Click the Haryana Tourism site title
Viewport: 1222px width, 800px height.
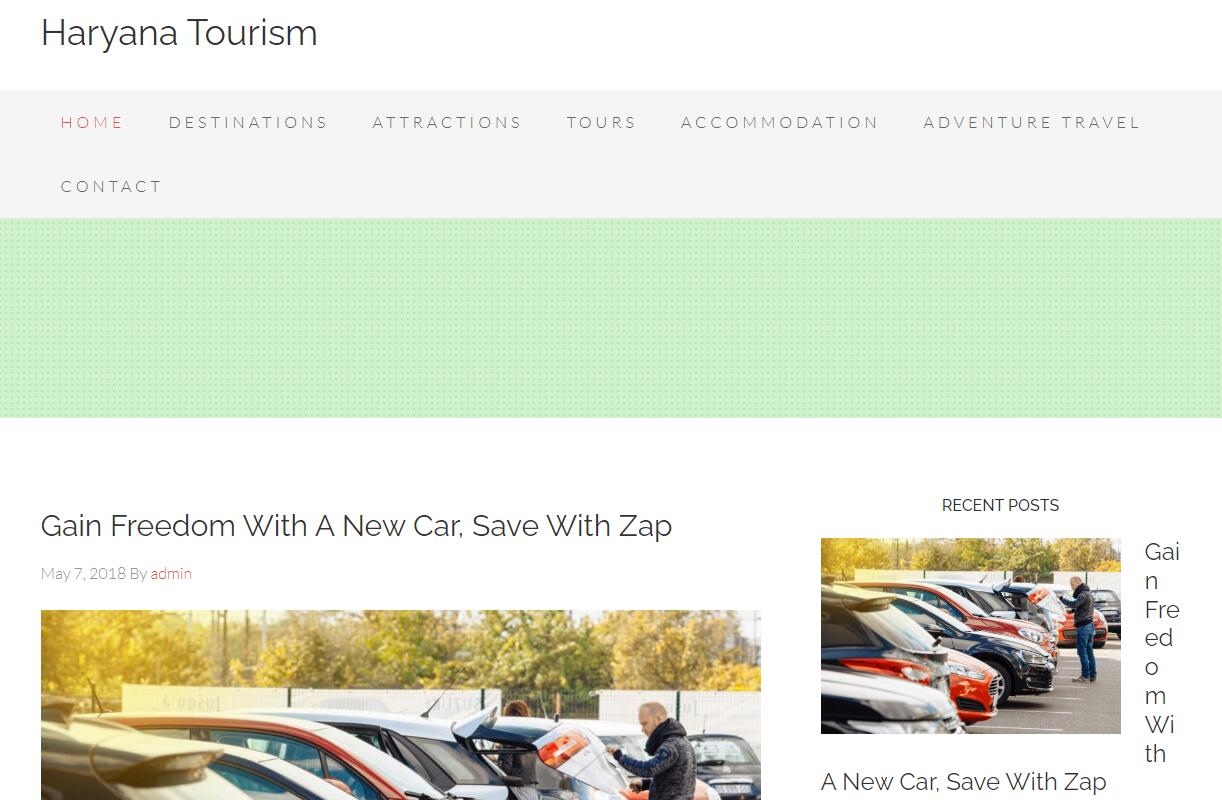click(179, 33)
